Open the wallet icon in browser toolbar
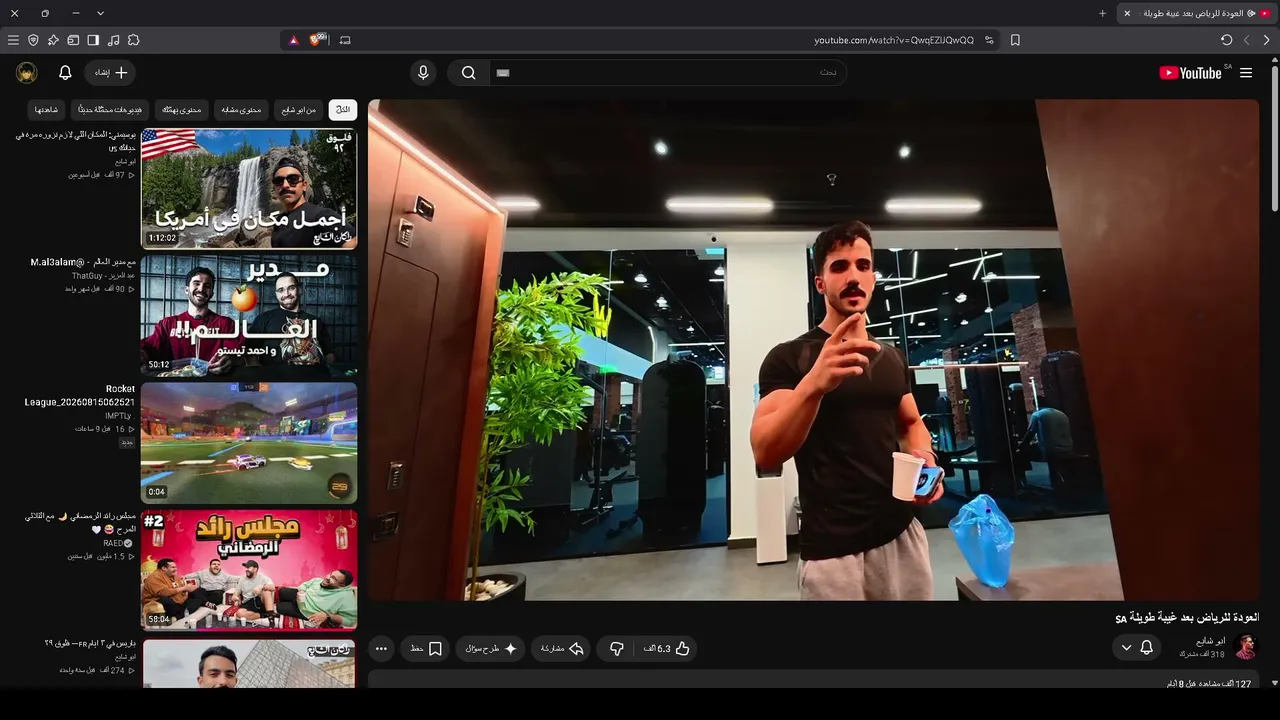 [x=73, y=40]
